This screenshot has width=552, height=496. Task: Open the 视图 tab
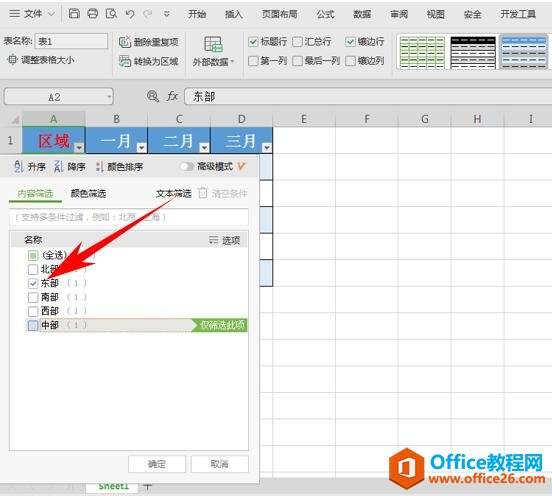[x=435, y=14]
